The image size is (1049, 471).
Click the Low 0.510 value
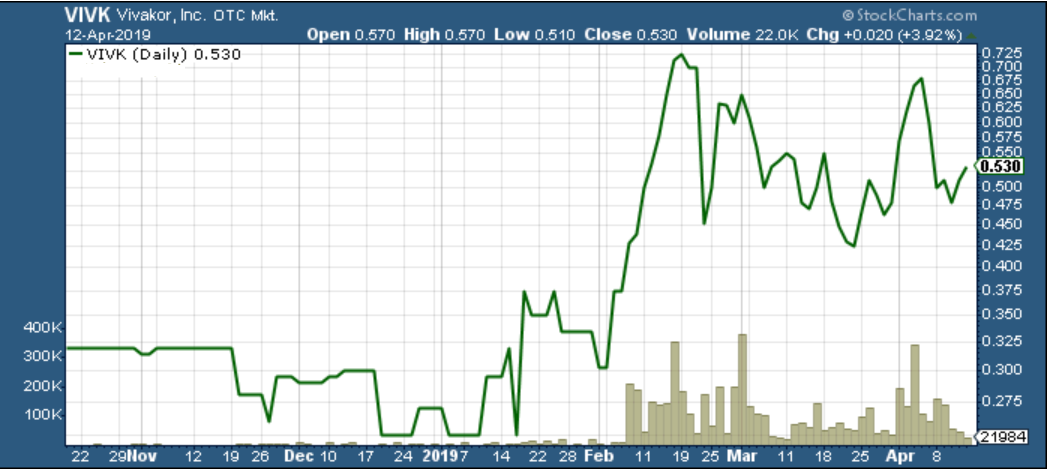coord(535,35)
